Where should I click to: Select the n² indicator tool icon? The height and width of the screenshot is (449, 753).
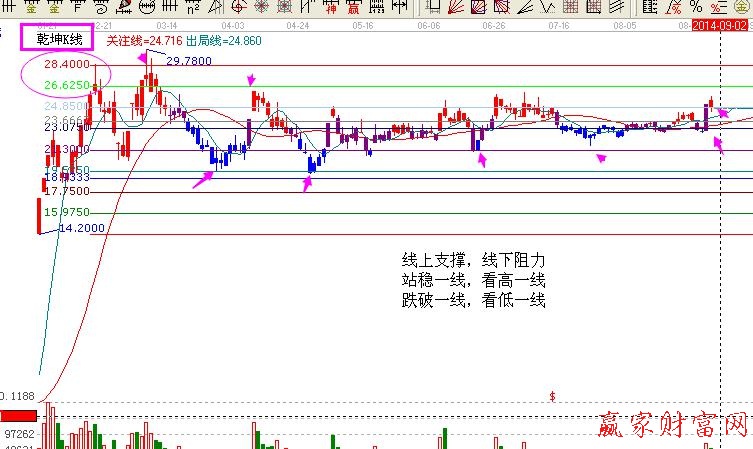pyautogui.click(x=193, y=7)
